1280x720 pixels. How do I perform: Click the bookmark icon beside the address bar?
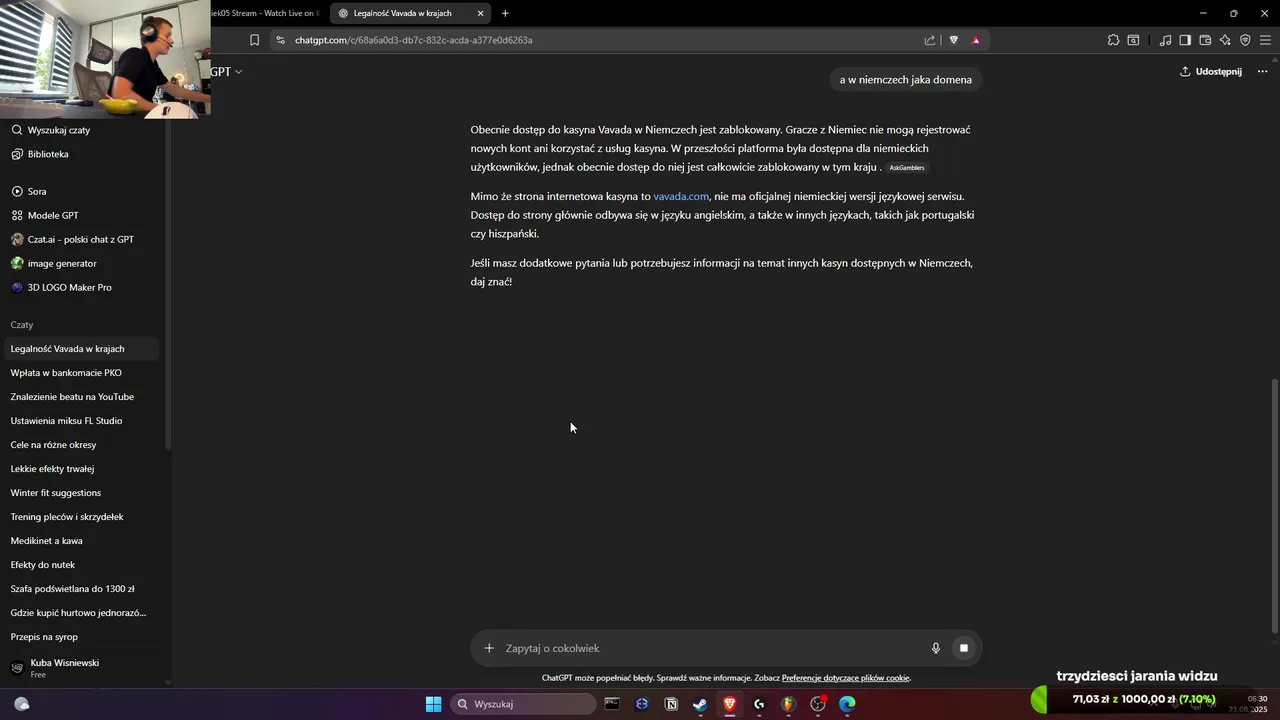[x=254, y=40]
